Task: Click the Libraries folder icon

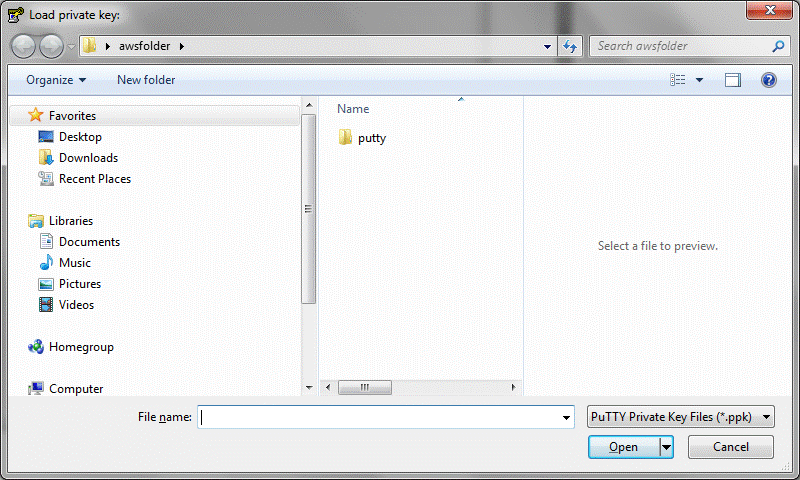Action: (x=36, y=221)
